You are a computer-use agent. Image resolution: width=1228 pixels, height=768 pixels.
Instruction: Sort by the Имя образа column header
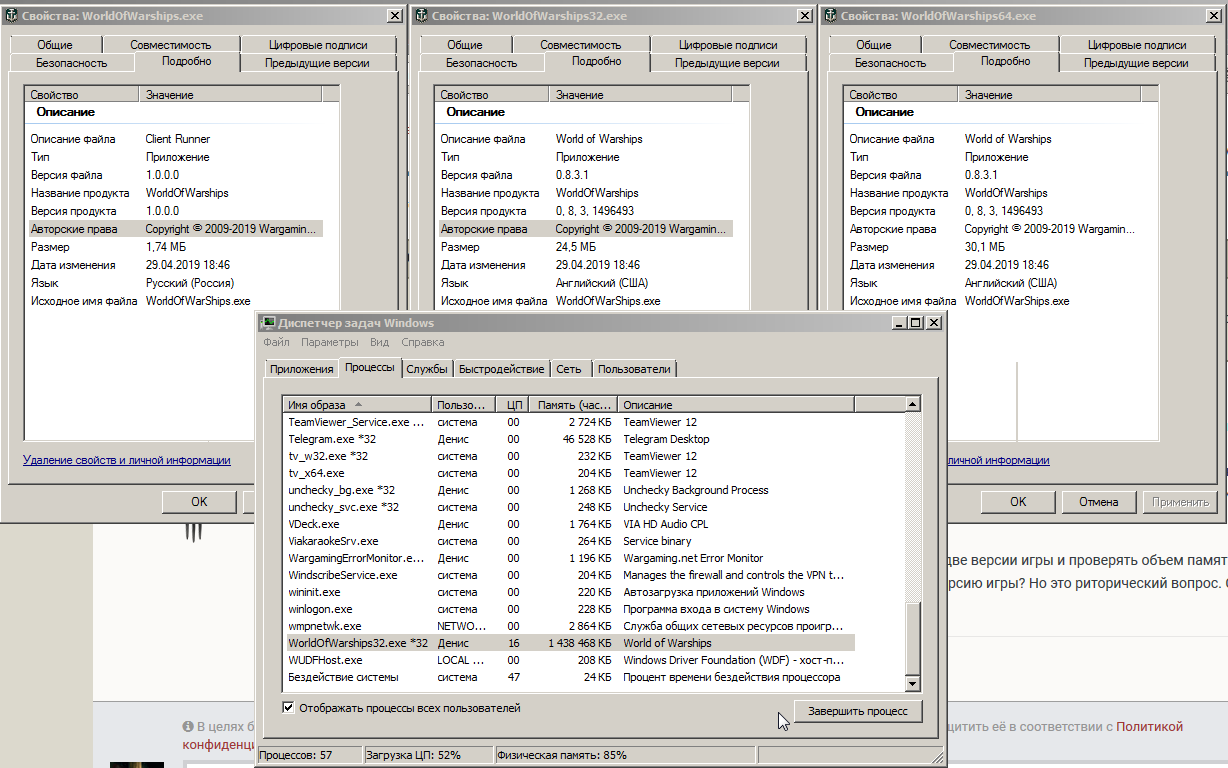pos(357,405)
